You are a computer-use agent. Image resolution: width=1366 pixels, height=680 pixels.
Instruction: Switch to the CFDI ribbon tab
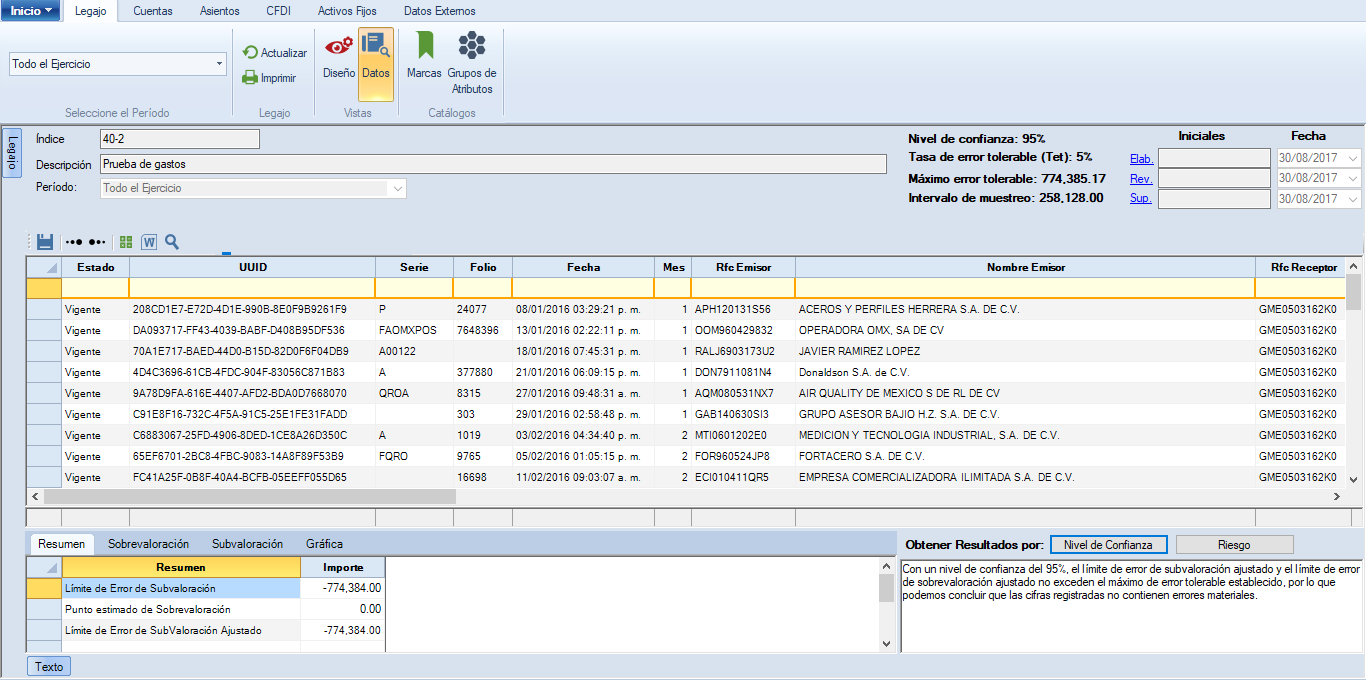(x=280, y=11)
